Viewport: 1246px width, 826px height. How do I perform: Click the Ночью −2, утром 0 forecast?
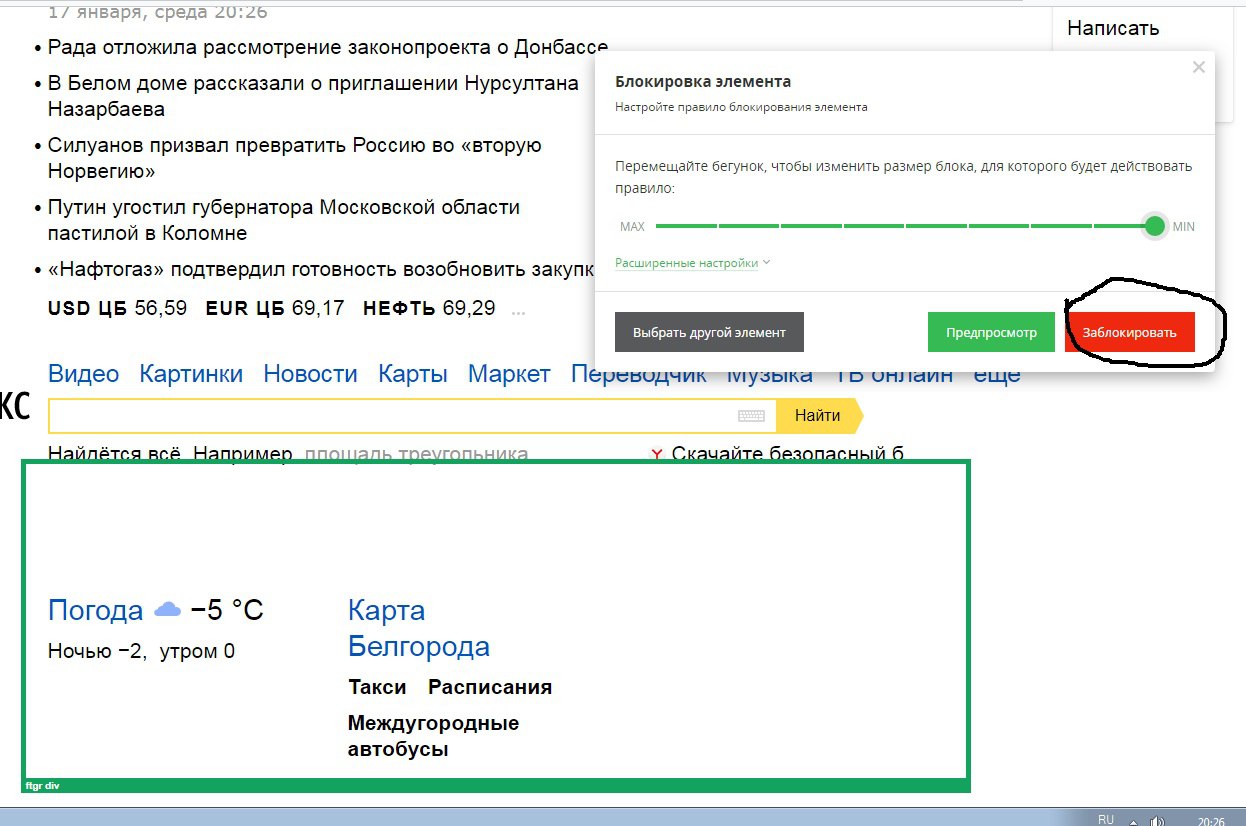click(141, 651)
